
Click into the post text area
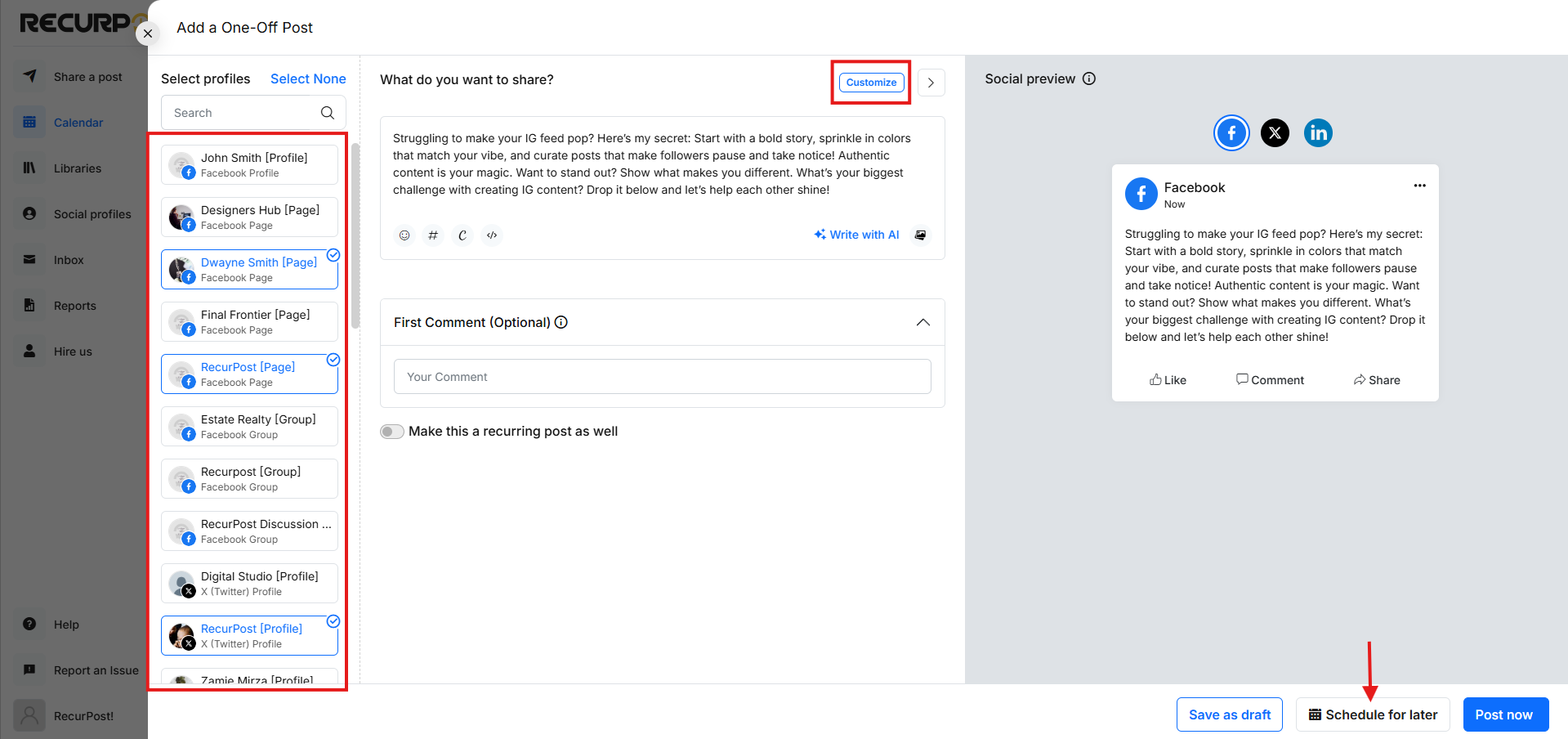pos(663,164)
